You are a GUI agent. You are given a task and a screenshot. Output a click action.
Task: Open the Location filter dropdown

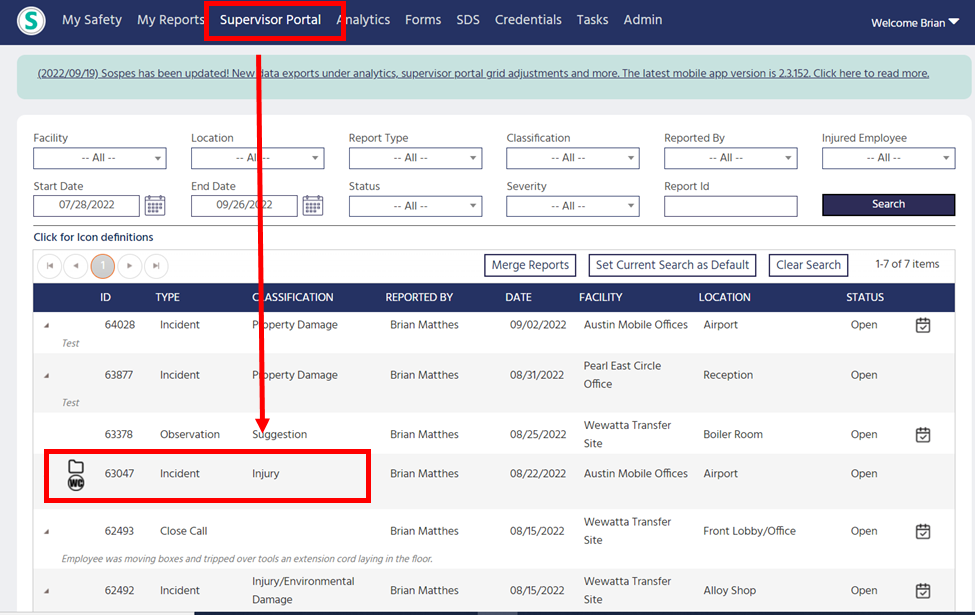[x=257, y=158]
